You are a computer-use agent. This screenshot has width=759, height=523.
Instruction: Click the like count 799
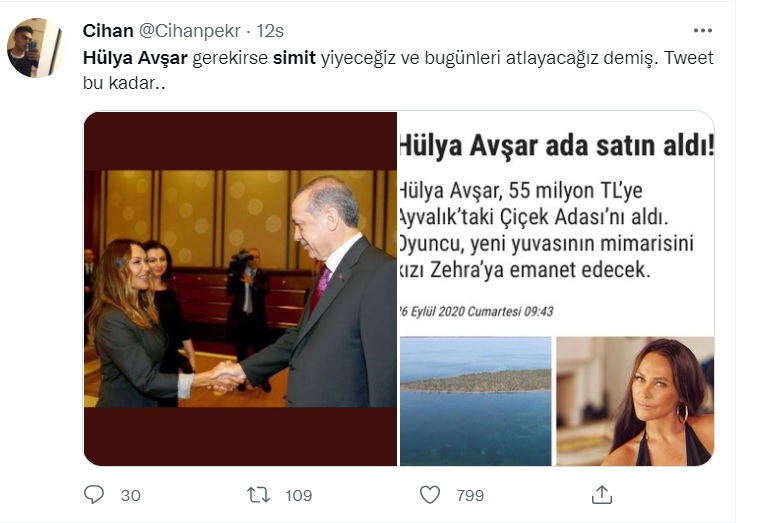point(470,495)
